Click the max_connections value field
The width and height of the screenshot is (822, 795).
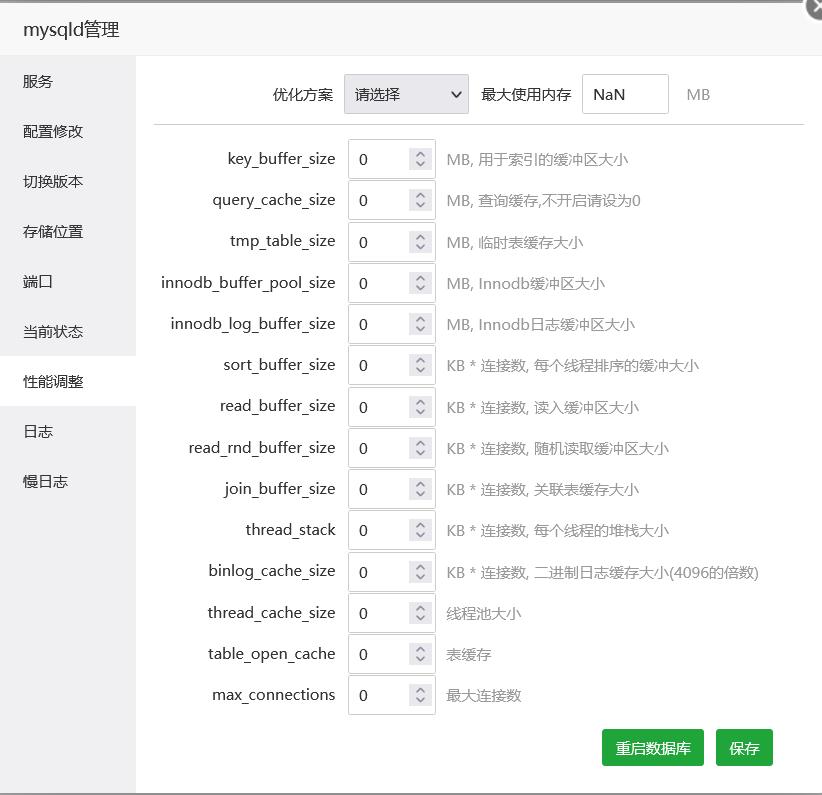[392, 695]
